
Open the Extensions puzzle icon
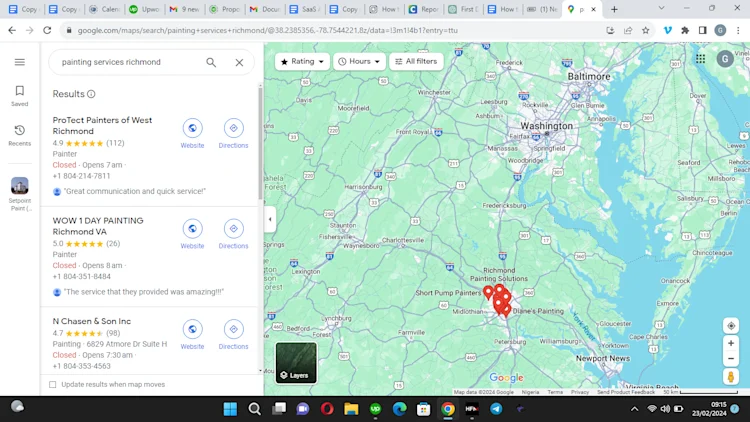point(685,30)
